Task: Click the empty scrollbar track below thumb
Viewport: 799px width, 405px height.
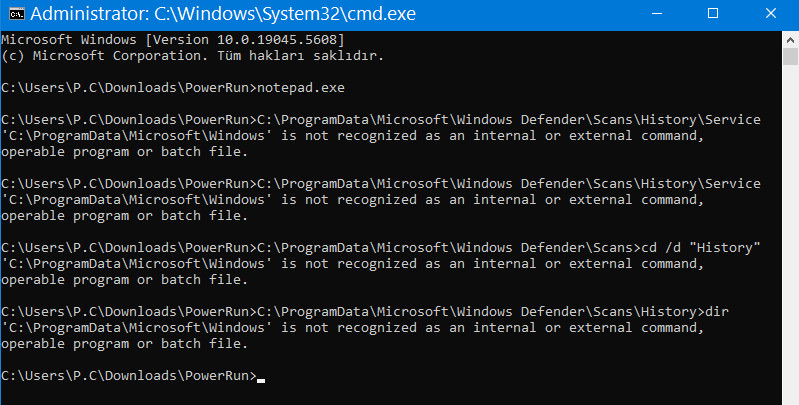Action: point(790,234)
